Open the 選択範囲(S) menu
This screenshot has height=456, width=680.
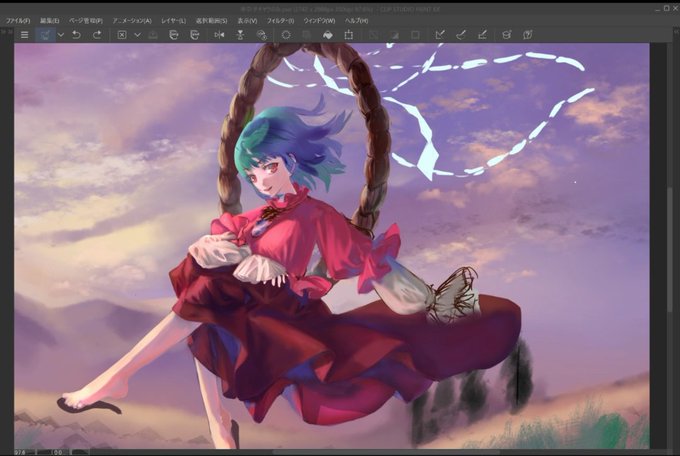pos(211,21)
